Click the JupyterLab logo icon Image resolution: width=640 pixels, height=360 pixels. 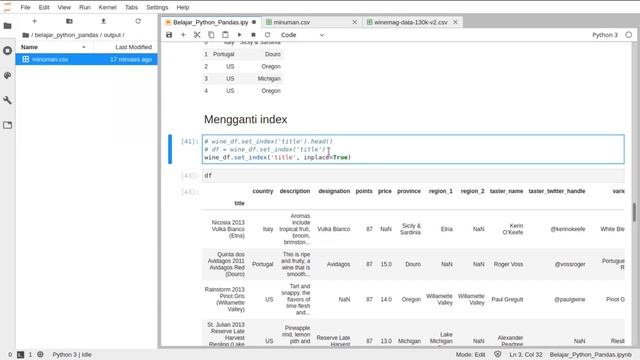(x=7, y=7)
